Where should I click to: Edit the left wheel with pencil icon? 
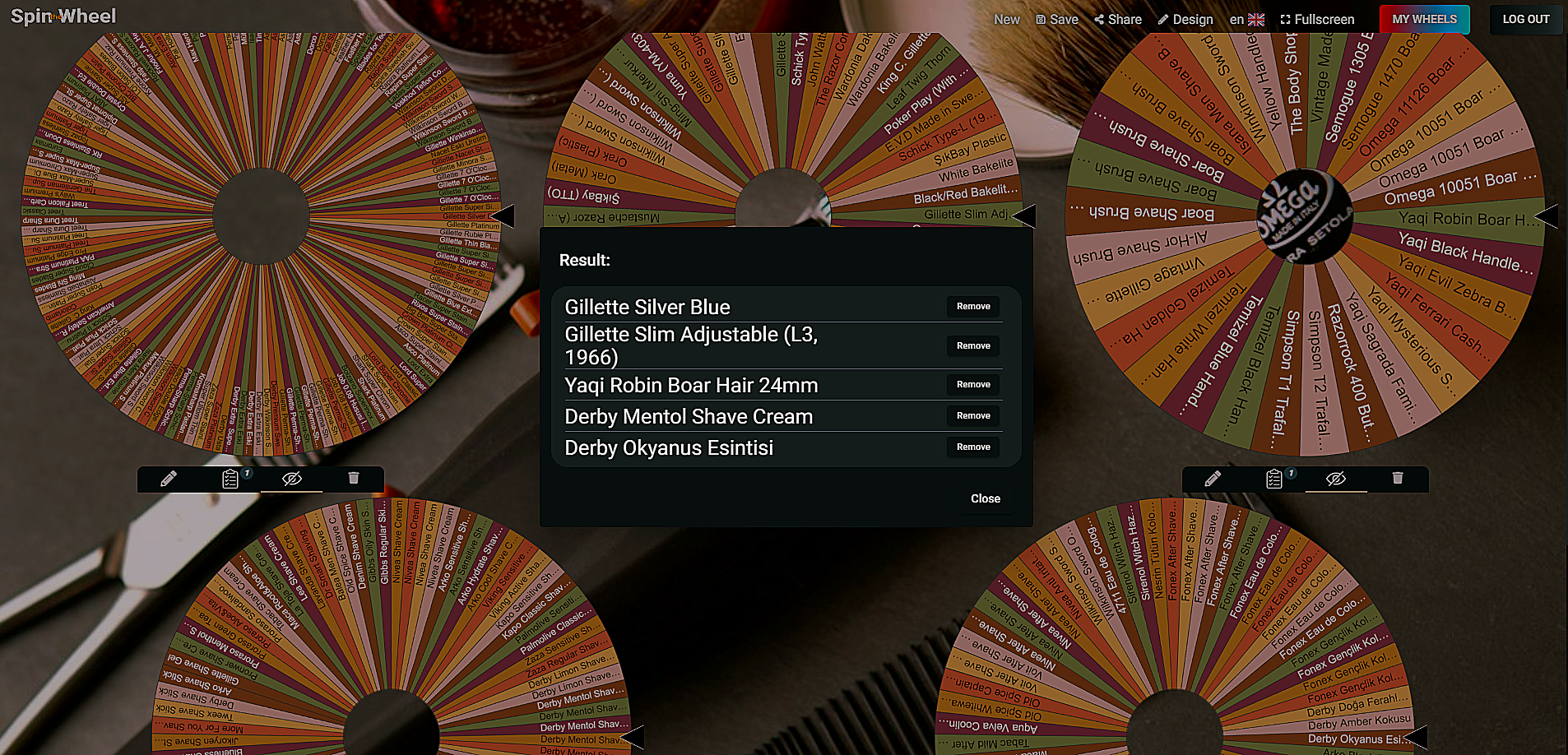169,479
